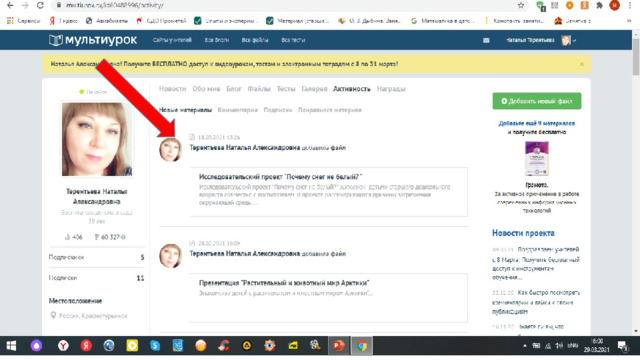
Task: Open the project 'Почему снег не белый?'
Action: coord(280,177)
